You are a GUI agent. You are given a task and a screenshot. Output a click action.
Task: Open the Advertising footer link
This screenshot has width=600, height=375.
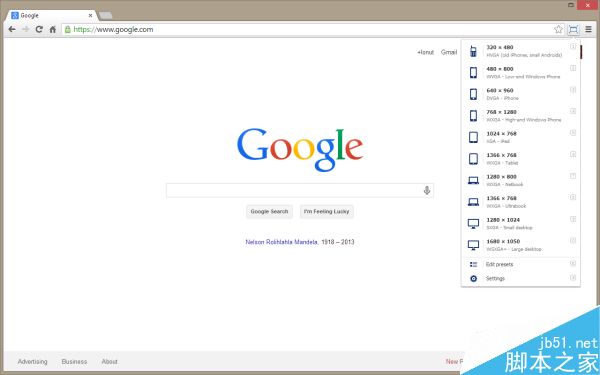click(x=33, y=362)
